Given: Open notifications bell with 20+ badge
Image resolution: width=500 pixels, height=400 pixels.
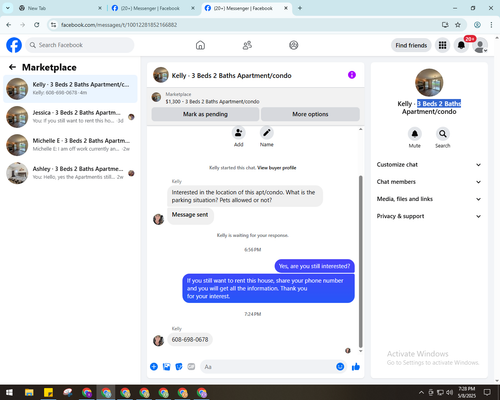Looking at the screenshot, I should (461, 45).
